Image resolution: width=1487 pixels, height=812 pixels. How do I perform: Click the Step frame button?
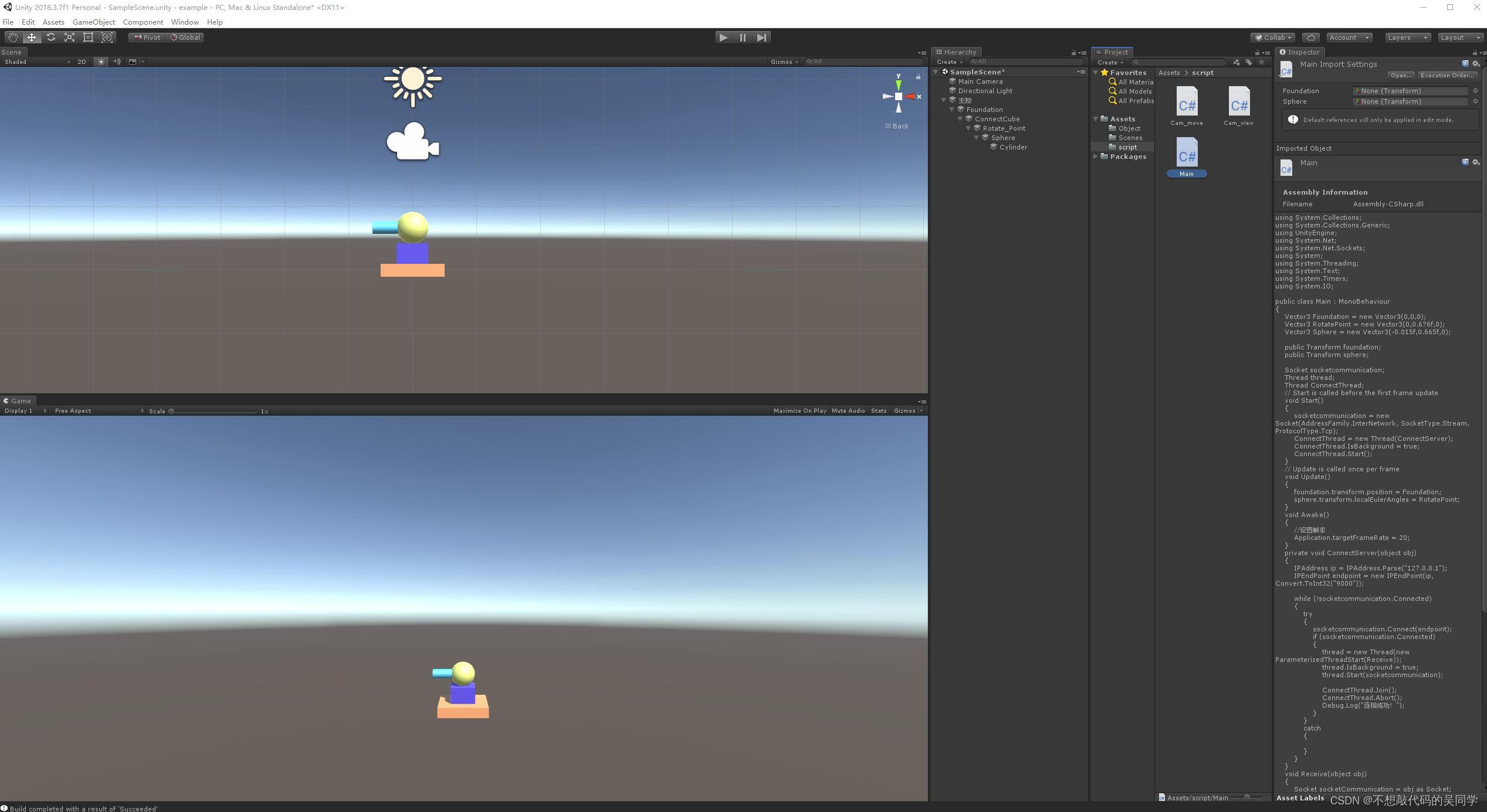point(761,38)
